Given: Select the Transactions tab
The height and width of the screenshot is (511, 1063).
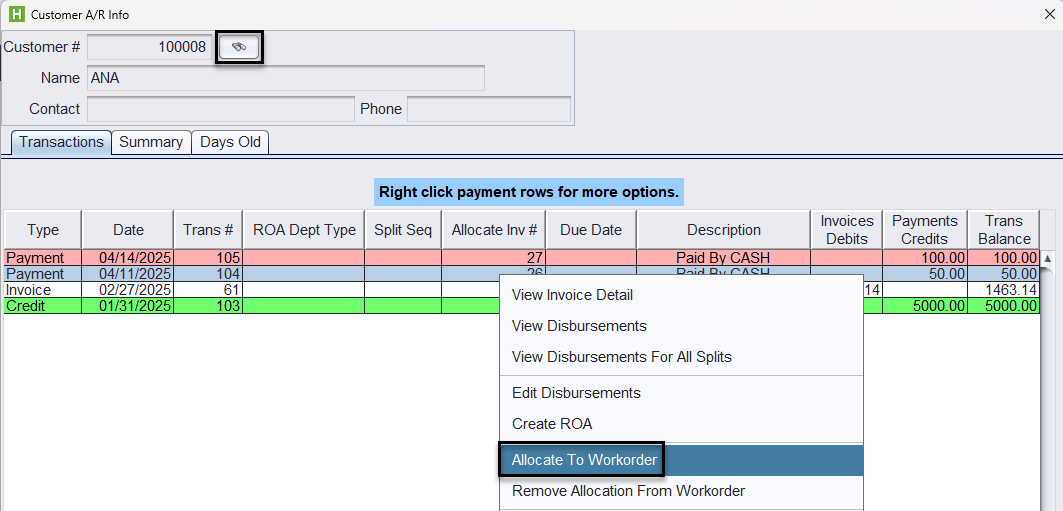Looking at the screenshot, I should point(61,142).
